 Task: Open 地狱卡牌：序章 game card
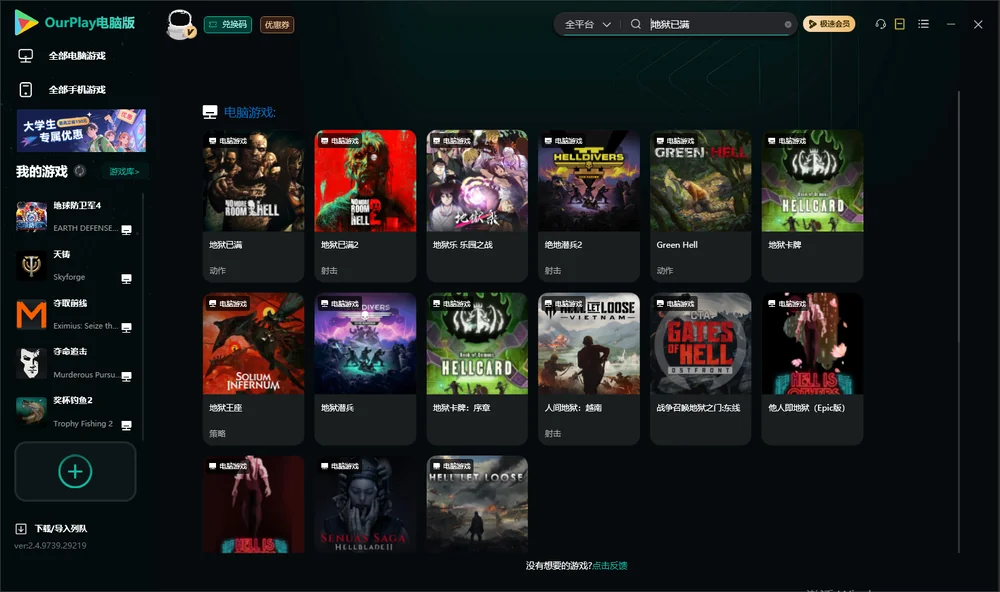(477, 369)
